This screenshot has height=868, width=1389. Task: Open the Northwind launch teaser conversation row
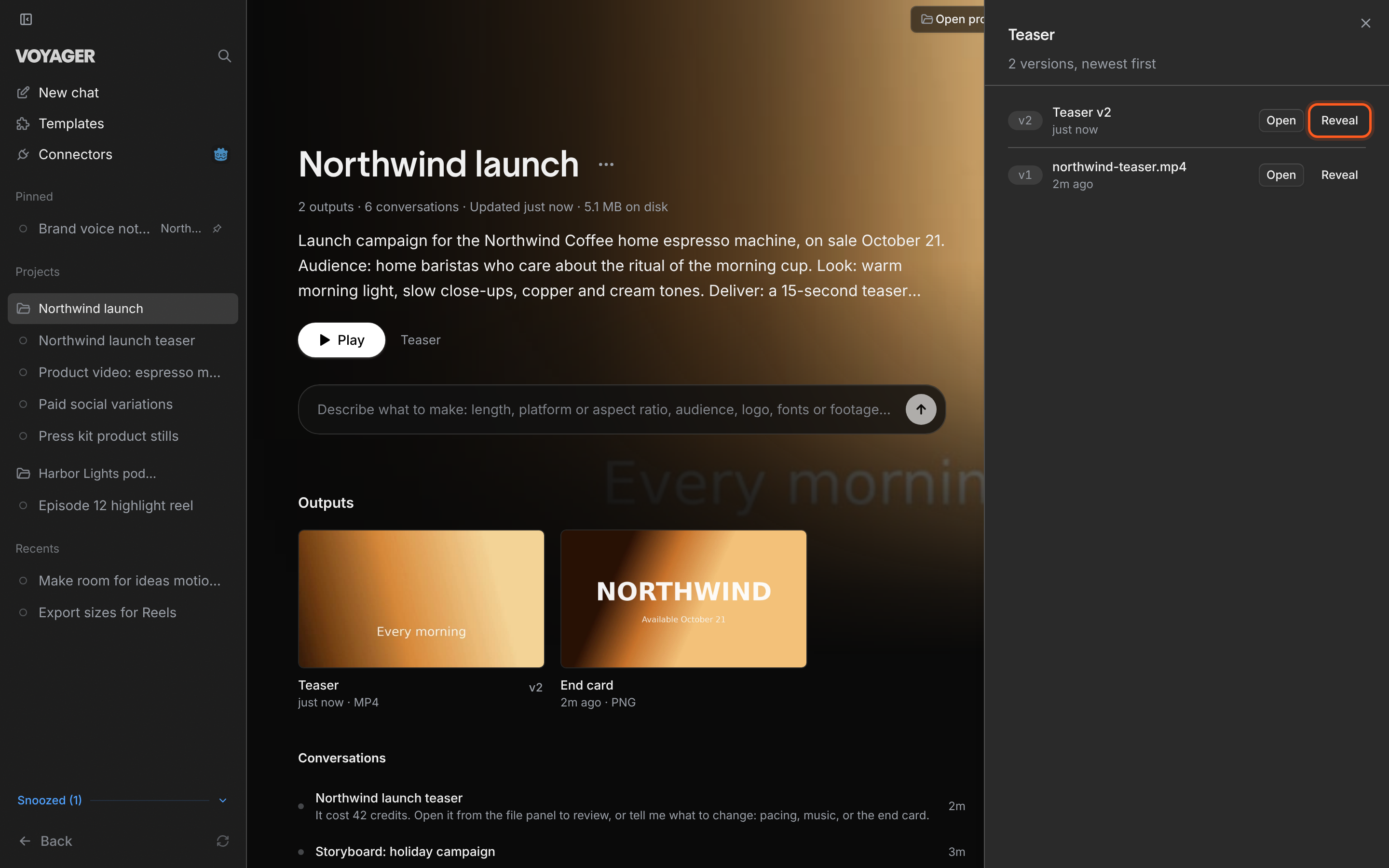click(x=631, y=806)
